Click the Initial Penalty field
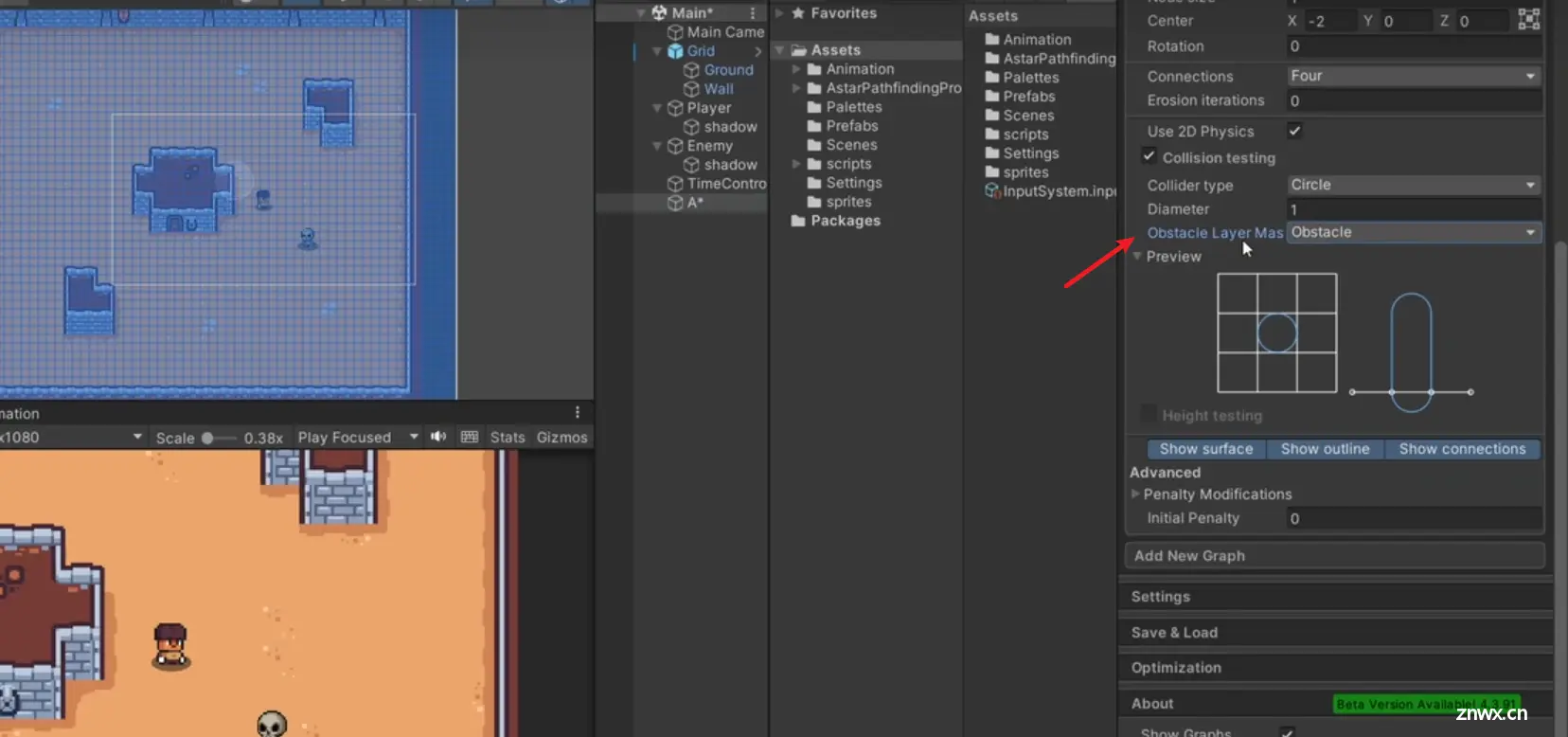 pos(1414,518)
